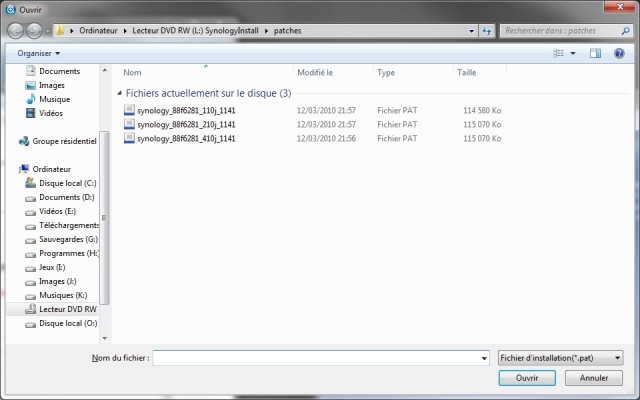Open Programmes (H:) drive

[x=69, y=253]
